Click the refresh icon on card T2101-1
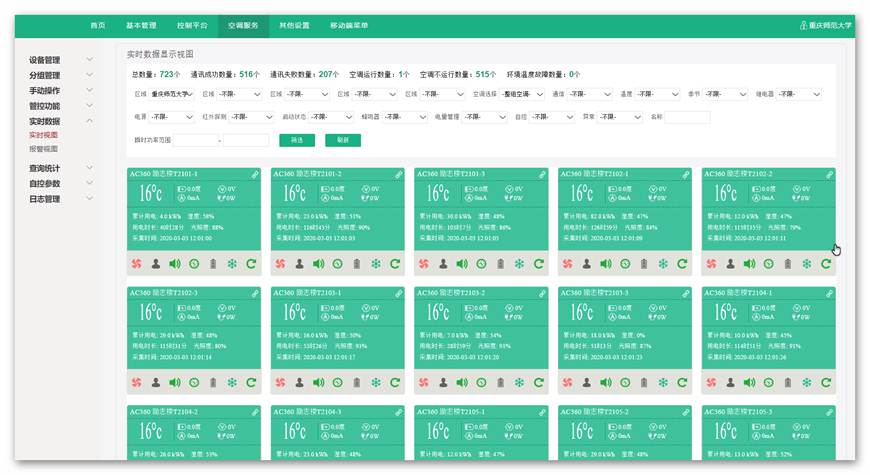Image resolution: width=870 pixels, height=475 pixels. [251, 264]
